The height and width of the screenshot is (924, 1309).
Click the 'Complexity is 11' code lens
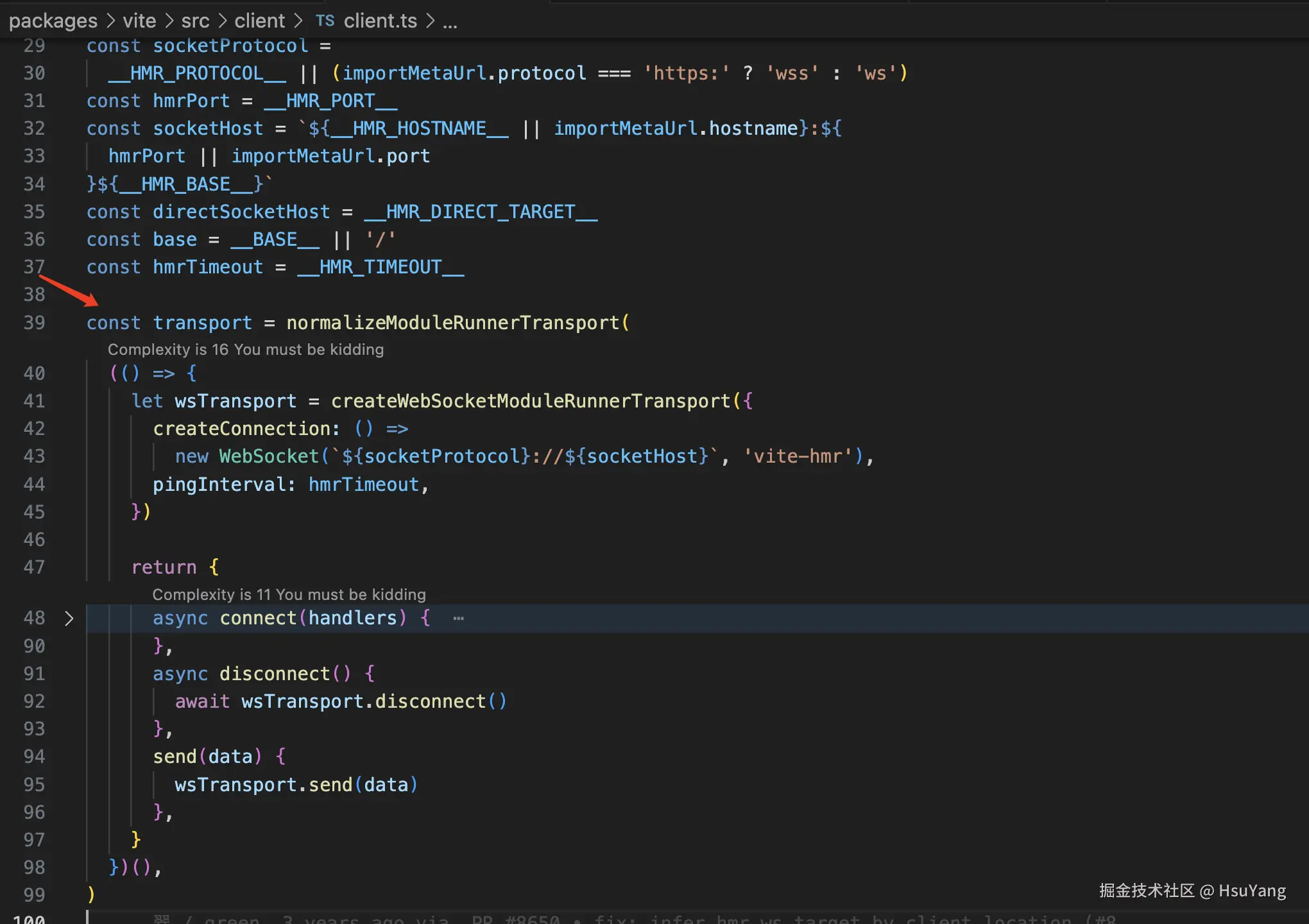[289, 595]
